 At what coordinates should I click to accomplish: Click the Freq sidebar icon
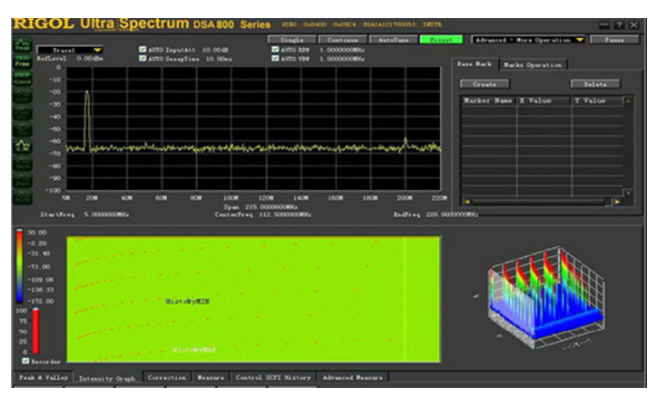click(x=23, y=62)
